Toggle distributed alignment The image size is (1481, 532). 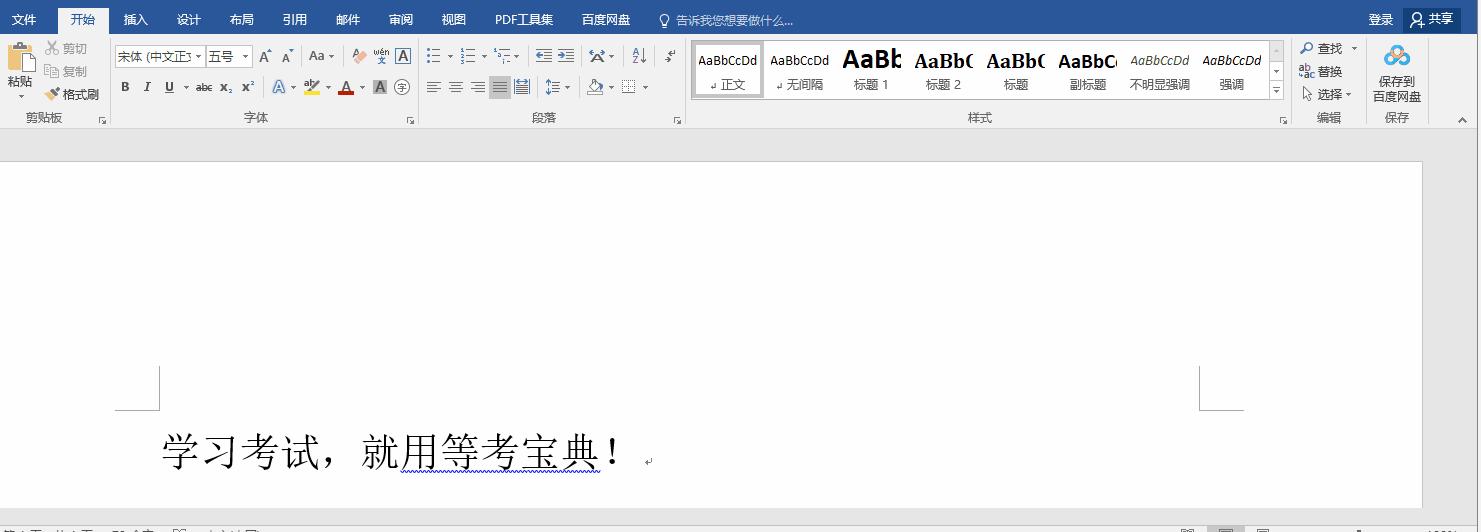pyautogui.click(x=522, y=88)
